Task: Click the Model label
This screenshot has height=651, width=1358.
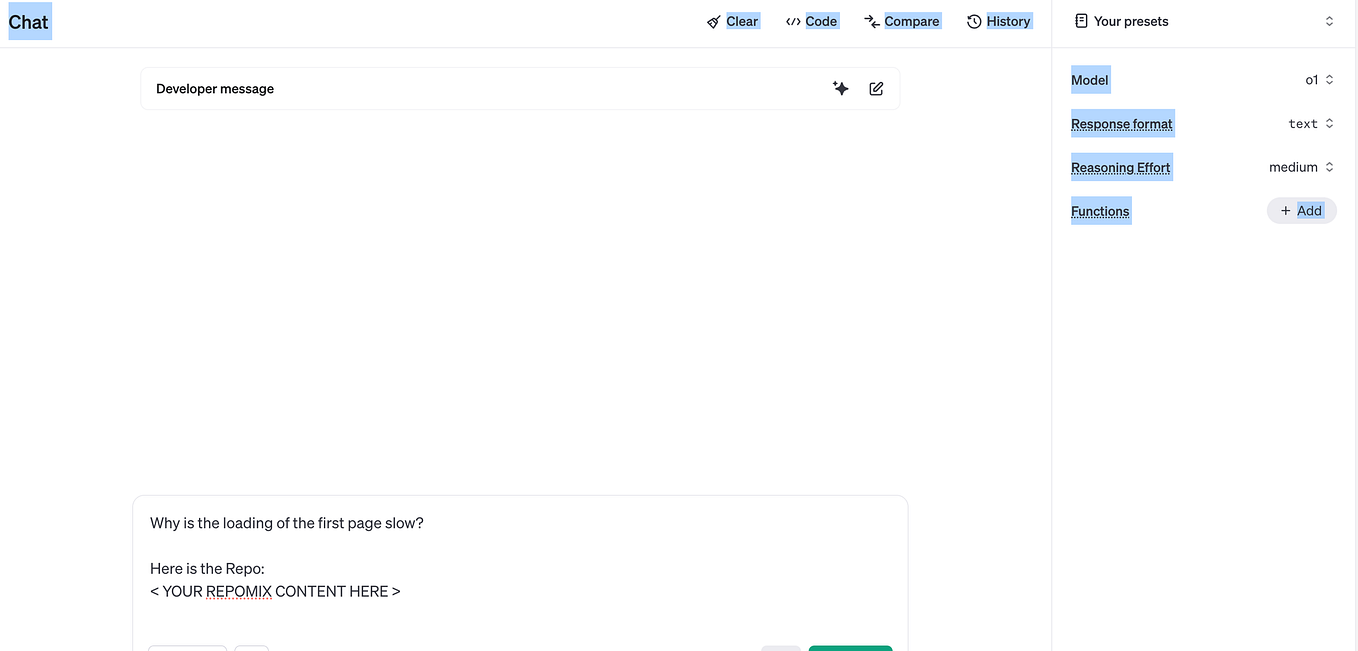Action: pyautogui.click(x=1090, y=80)
